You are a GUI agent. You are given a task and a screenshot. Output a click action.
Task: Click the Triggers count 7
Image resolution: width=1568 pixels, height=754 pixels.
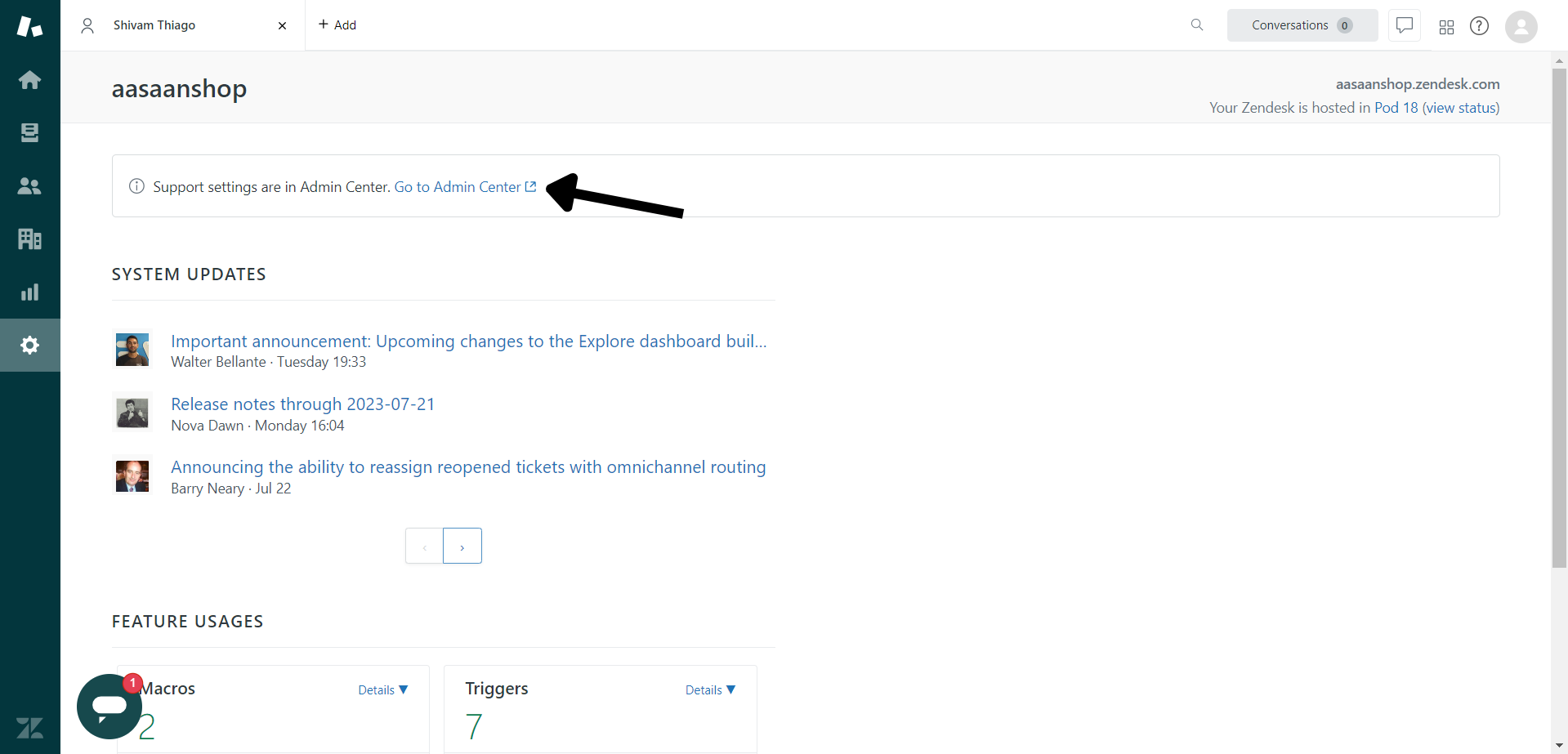pos(474,726)
